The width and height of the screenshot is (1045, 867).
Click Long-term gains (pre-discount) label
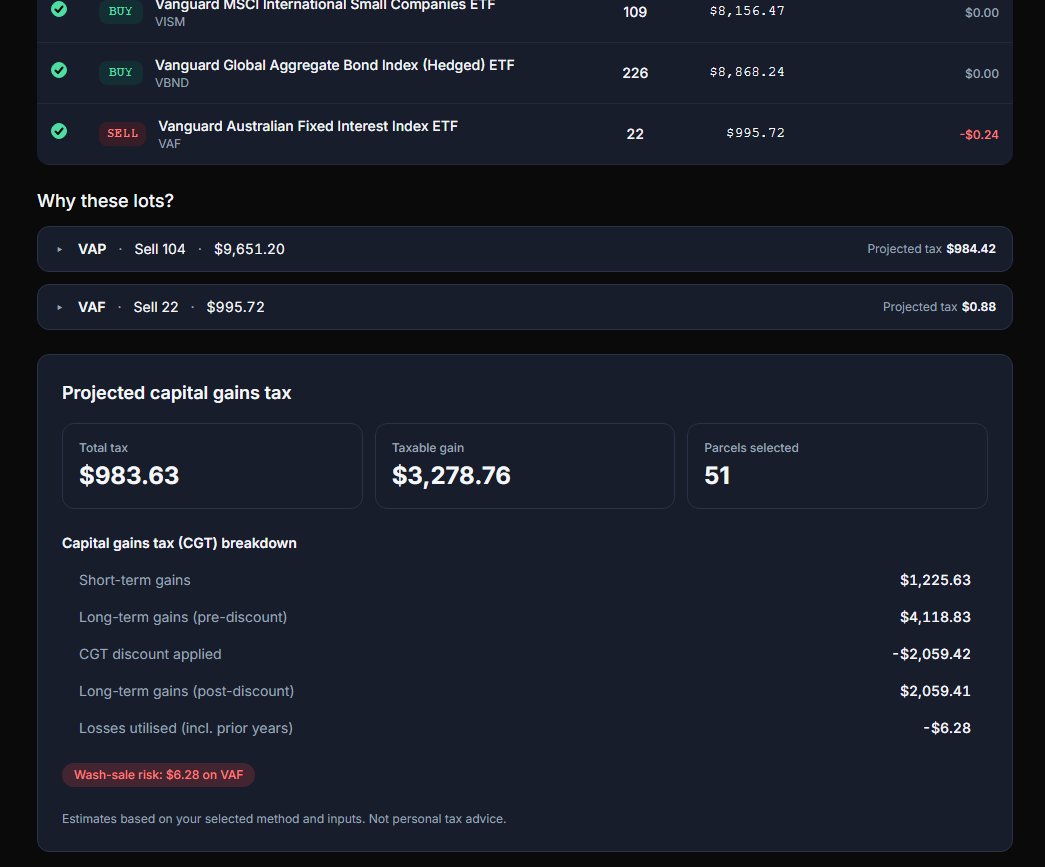183,617
